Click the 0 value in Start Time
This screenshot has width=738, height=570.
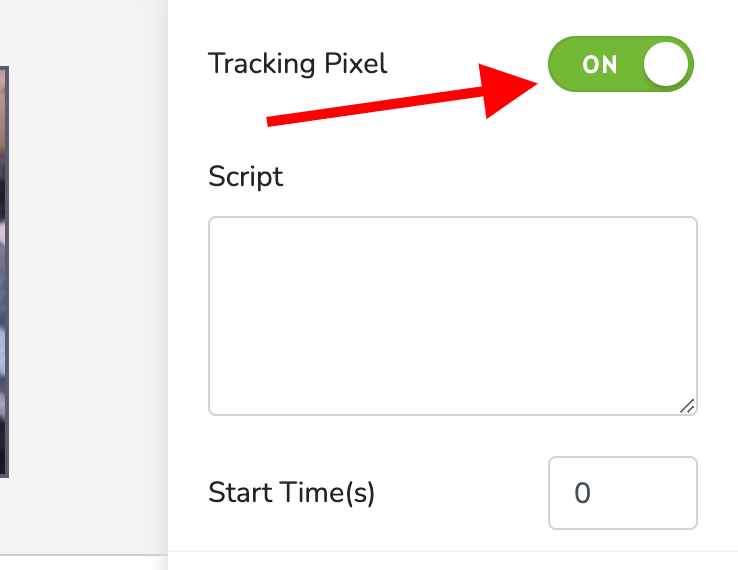(582, 493)
